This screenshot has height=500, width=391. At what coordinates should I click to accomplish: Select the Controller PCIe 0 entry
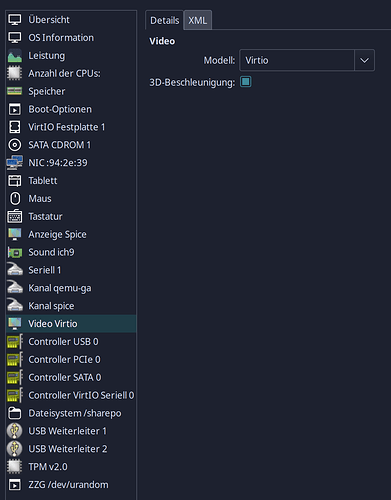(x=71, y=360)
